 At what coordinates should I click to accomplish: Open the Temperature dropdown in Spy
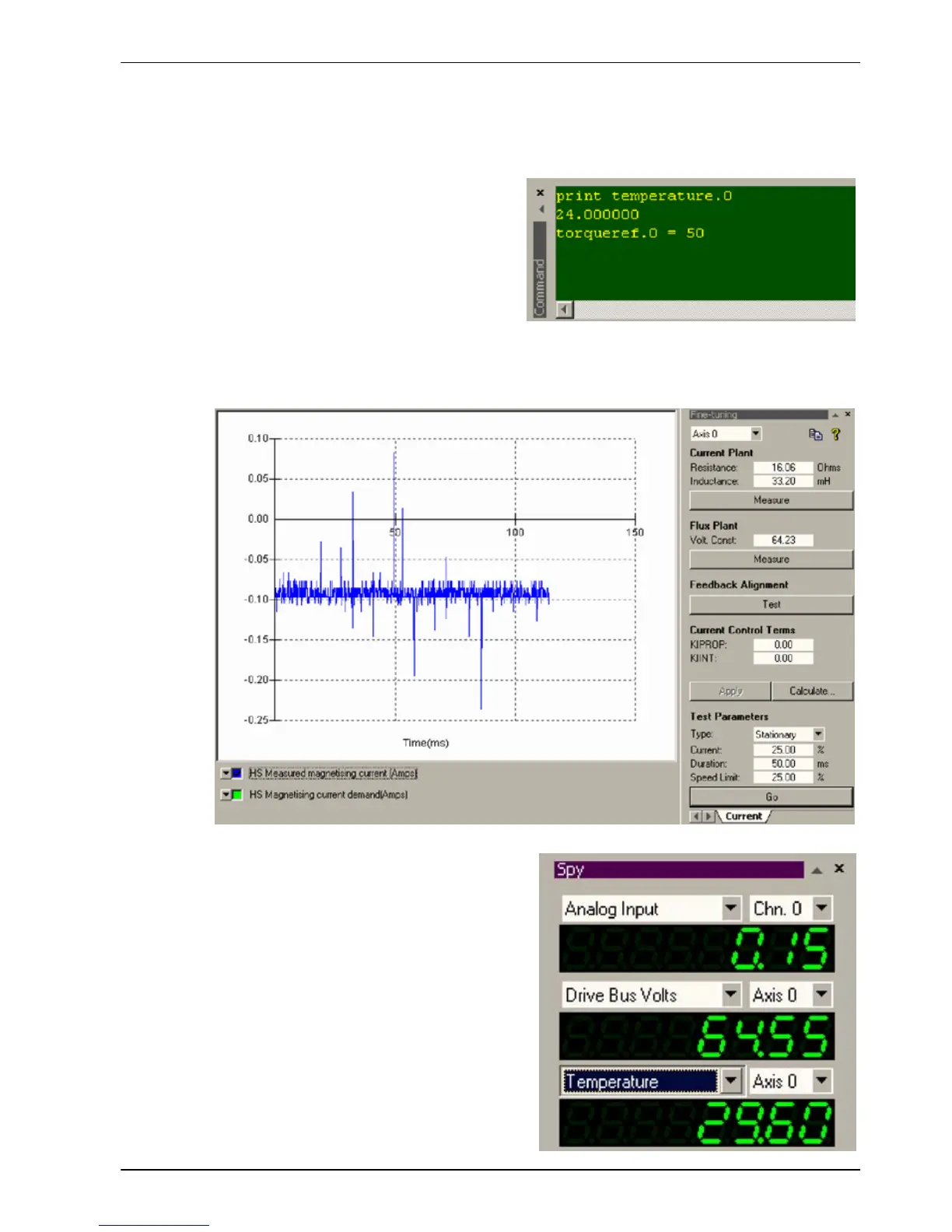pos(731,1081)
